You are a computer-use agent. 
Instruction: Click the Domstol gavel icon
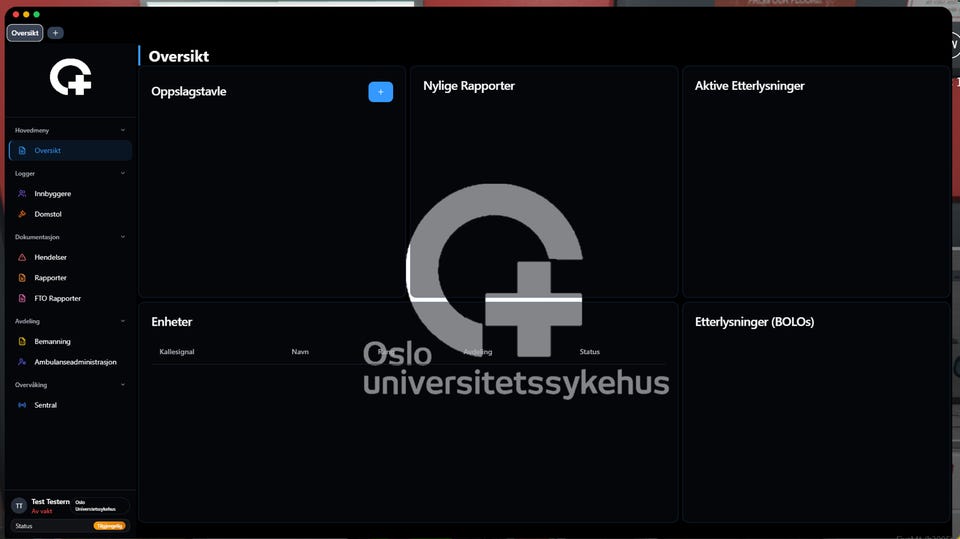[x=22, y=214]
